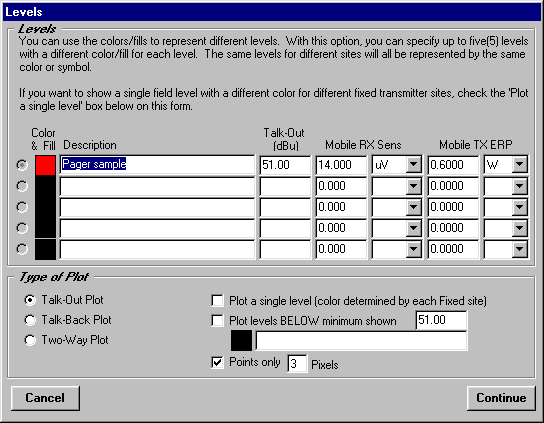Click the Pager sample description field
The width and height of the screenshot is (544, 423).
[x=157, y=164]
